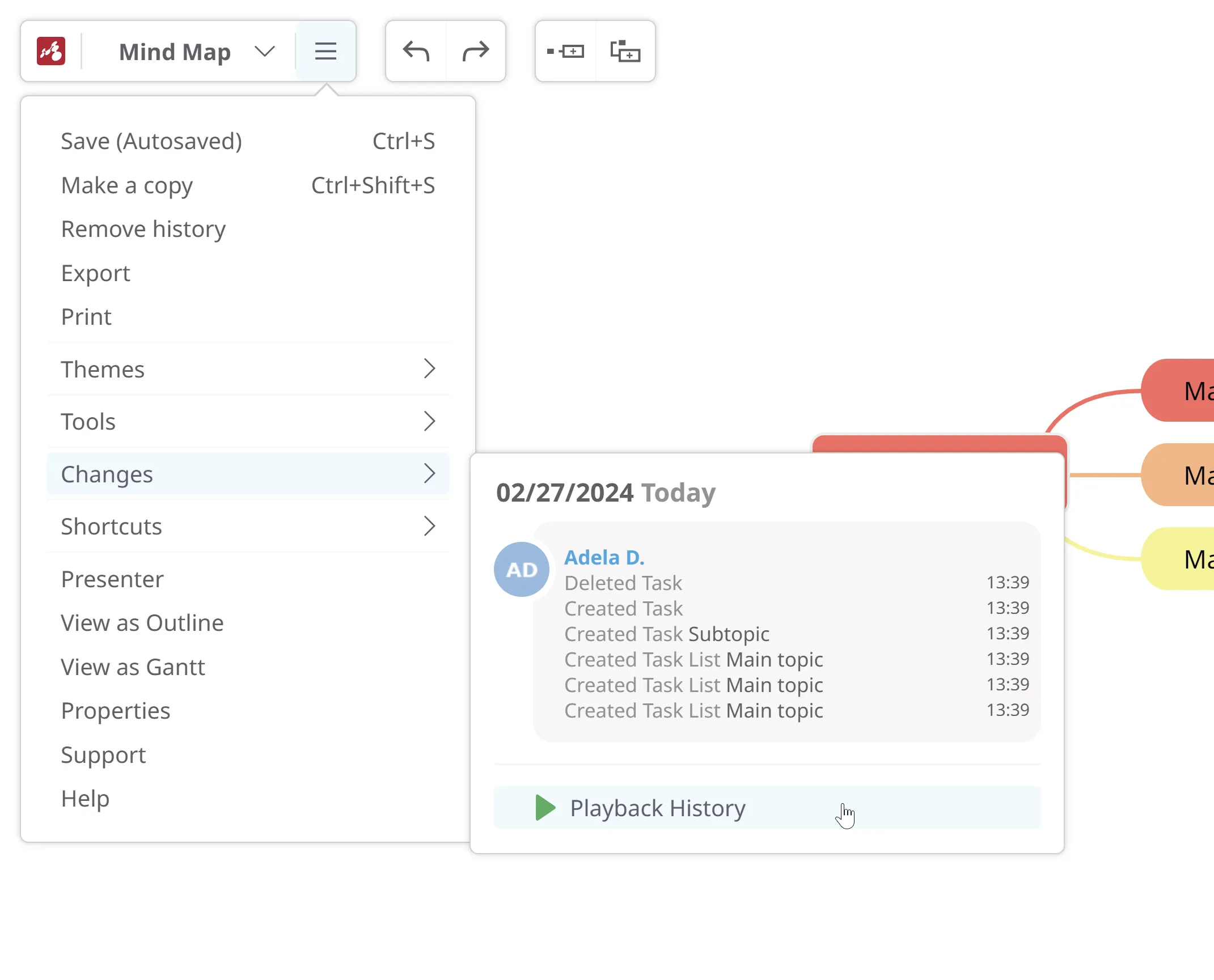1214x980 pixels.
Task: Choose Export from the menu
Action: point(95,273)
